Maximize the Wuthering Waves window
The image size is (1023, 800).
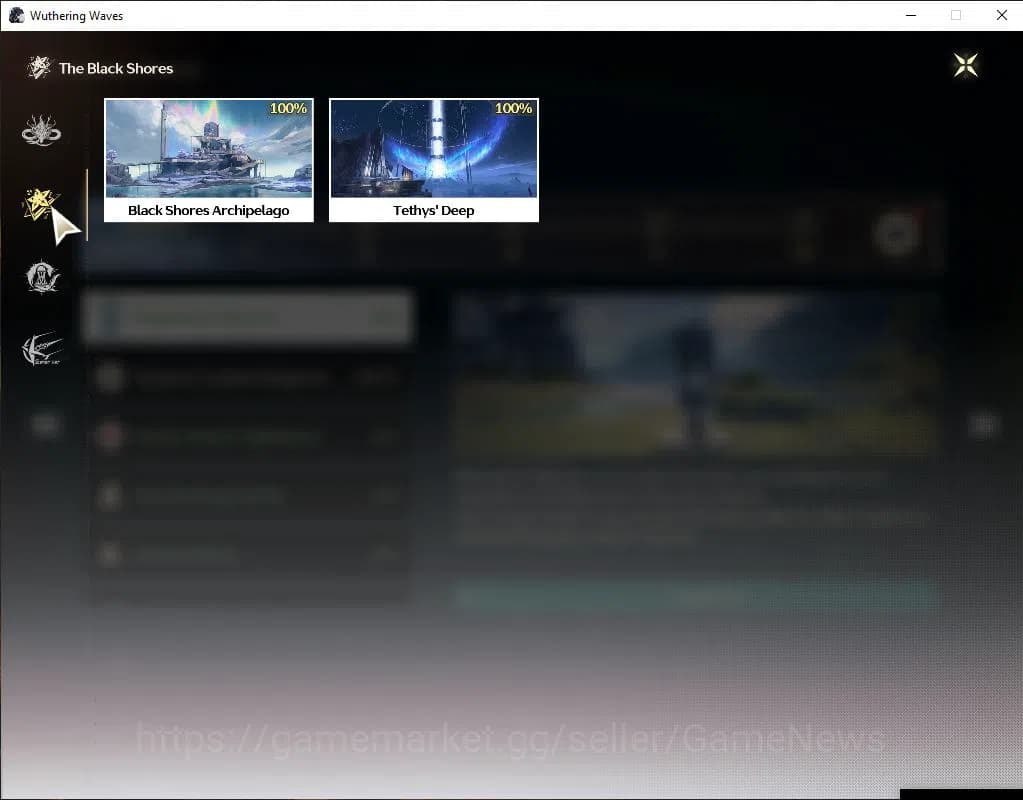(956, 15)
